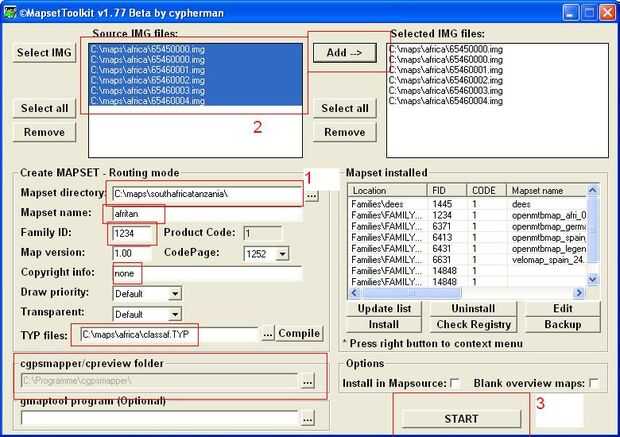Select source file 65460002.img in Source IMG list
620x437 pixels.
195,80
